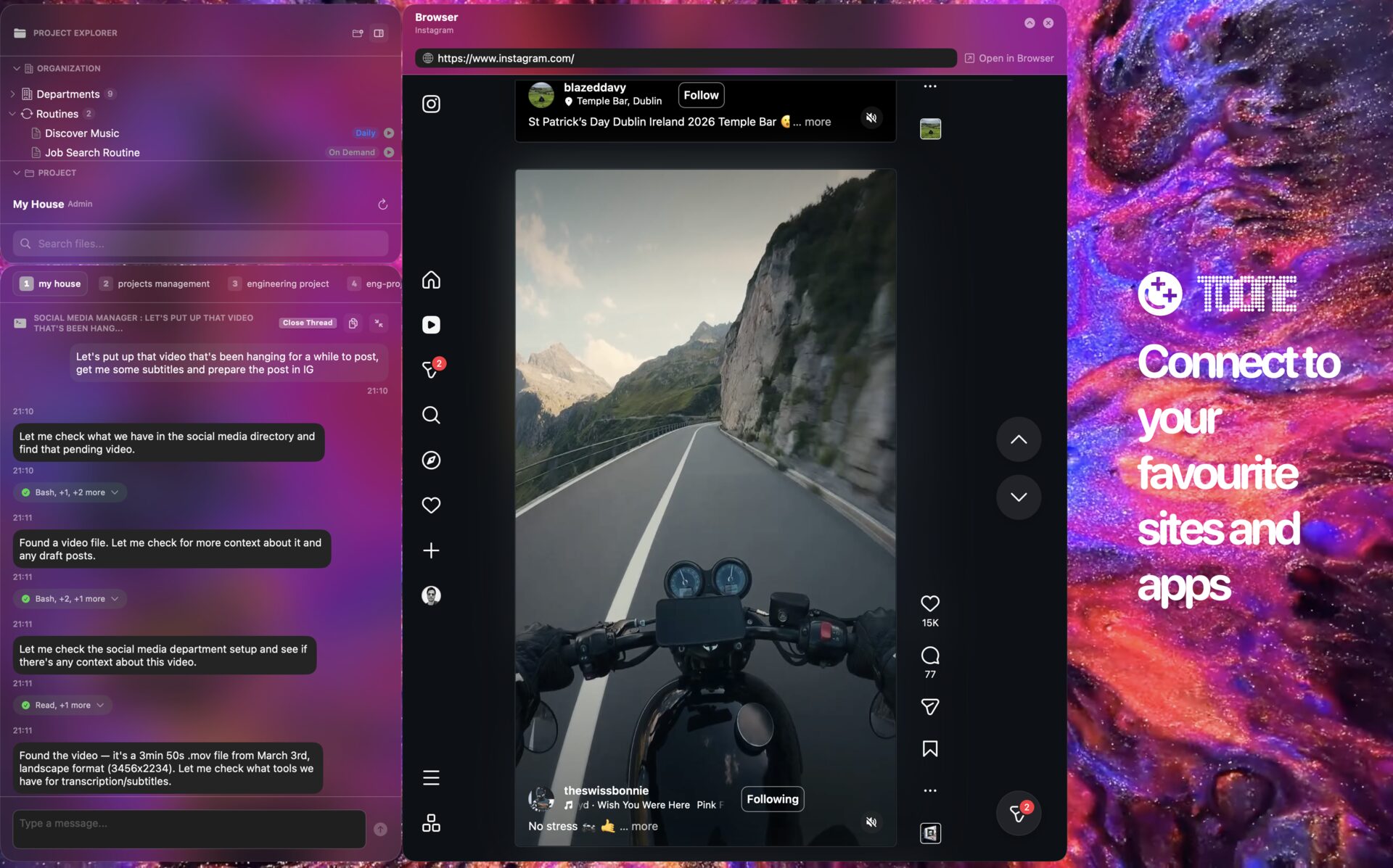This screenshot has height=868, width=1393.
Task: Open Instagram Search
Action: tap(431, 415)
